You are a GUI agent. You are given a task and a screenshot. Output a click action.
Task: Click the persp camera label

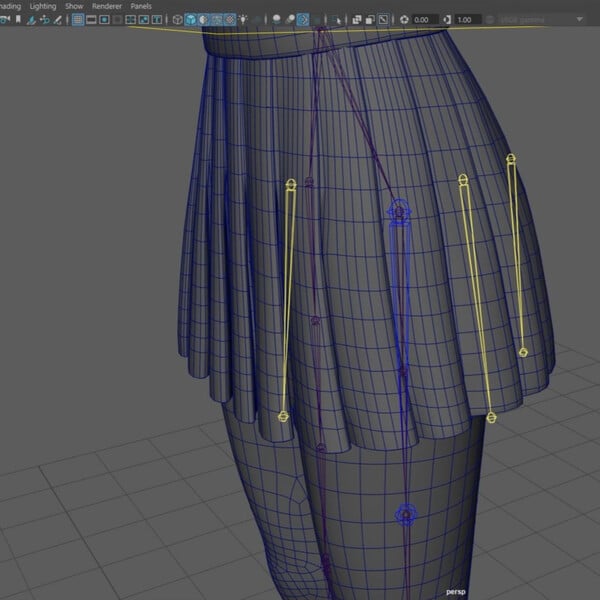(456, 592)
